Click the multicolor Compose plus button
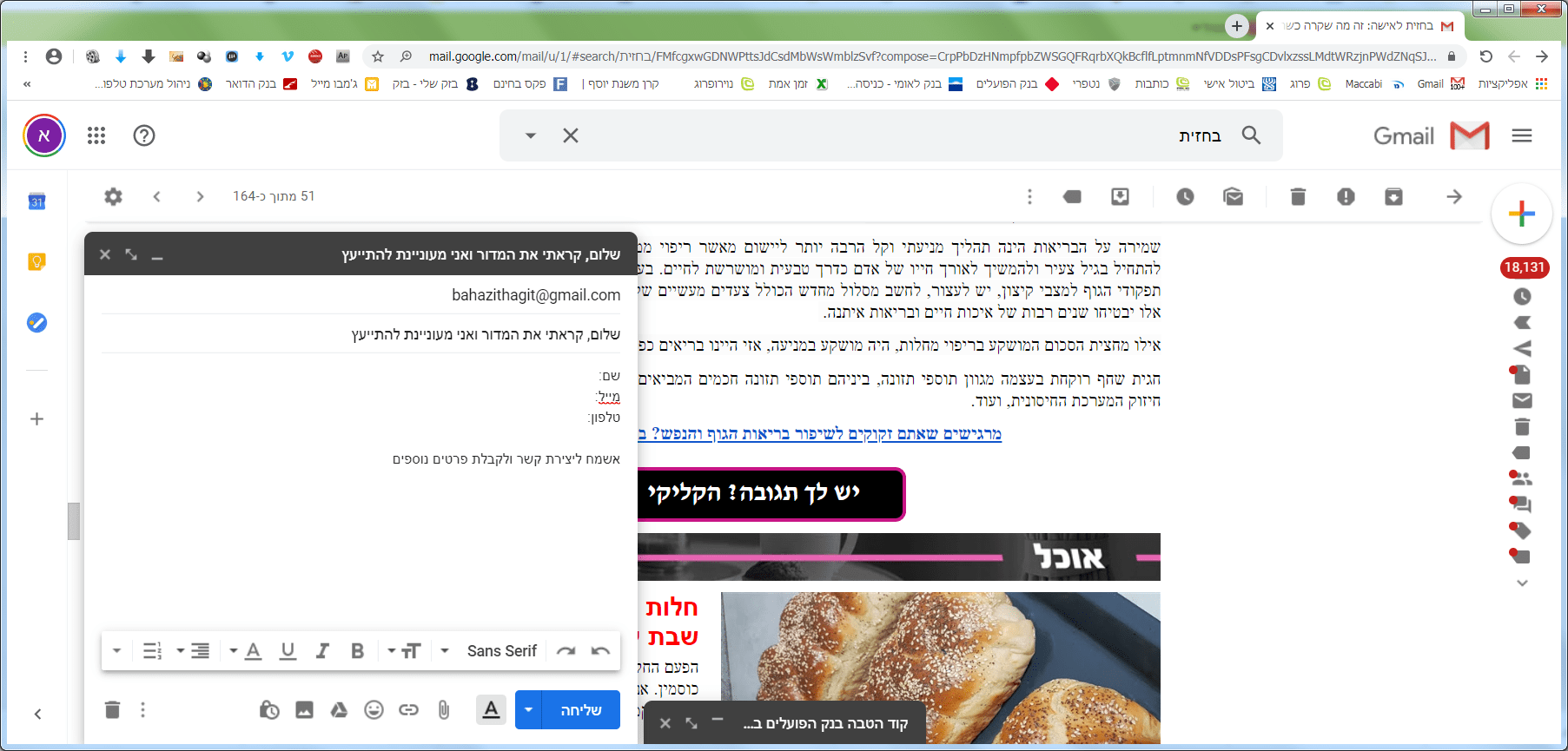Screen dimensions: 1568x751 pyautogui.click(x=1521, y=214)
